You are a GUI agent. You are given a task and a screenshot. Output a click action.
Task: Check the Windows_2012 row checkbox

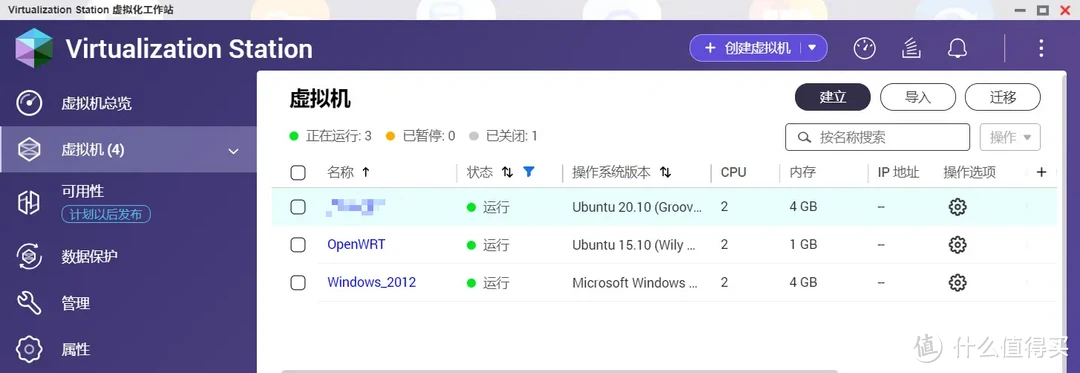tap(298, 282)
